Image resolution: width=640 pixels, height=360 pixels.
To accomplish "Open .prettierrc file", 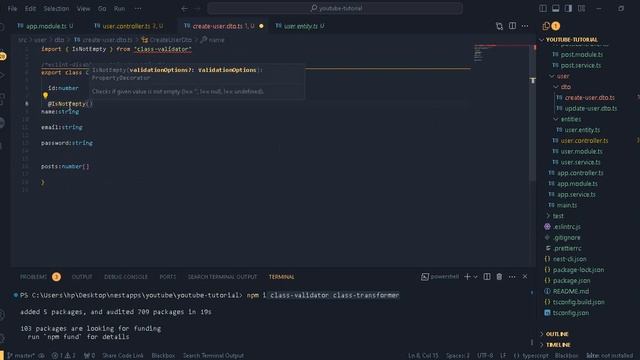I will (567, 248).
